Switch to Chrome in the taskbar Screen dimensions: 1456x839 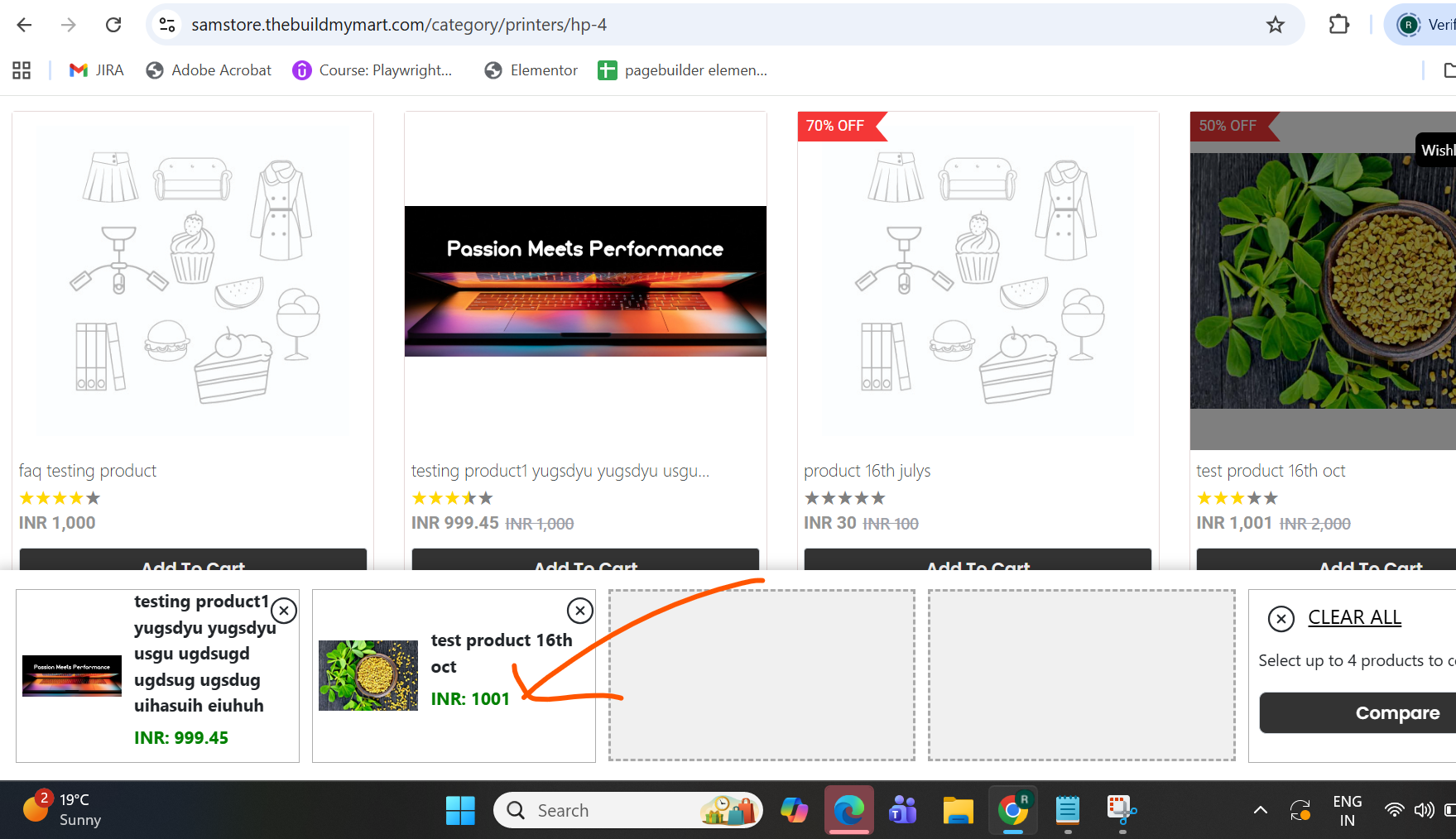(1012, 811)
